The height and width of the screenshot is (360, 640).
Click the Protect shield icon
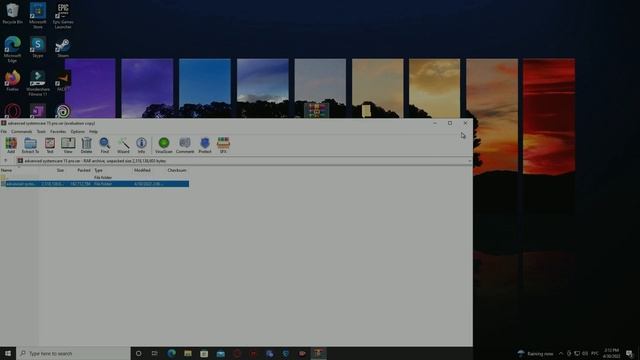coord(205,145)
